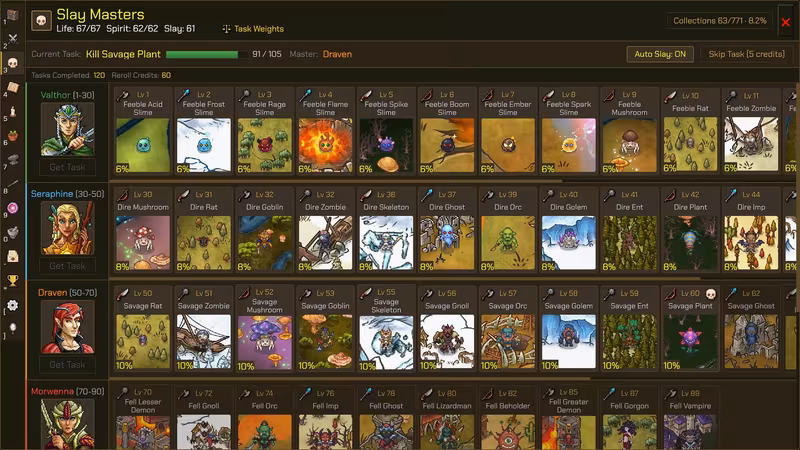This screenshot has width=800, height=450.
Task: Open the wand stick sidebar icon
Action: click(x=13, y=184)
